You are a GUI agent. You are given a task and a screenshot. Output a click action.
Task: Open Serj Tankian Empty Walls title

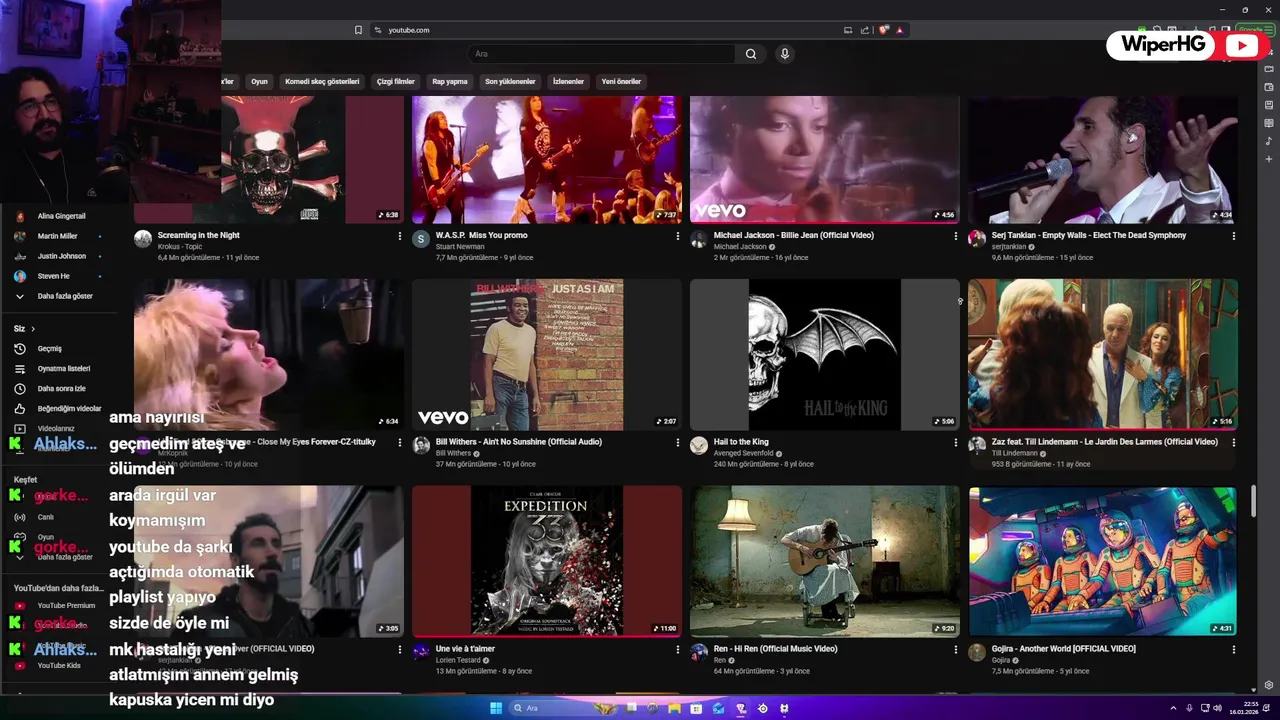[x=1088, y=235]
